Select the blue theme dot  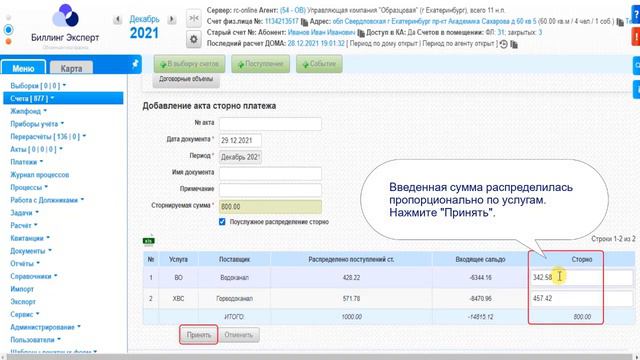[8, 30]
